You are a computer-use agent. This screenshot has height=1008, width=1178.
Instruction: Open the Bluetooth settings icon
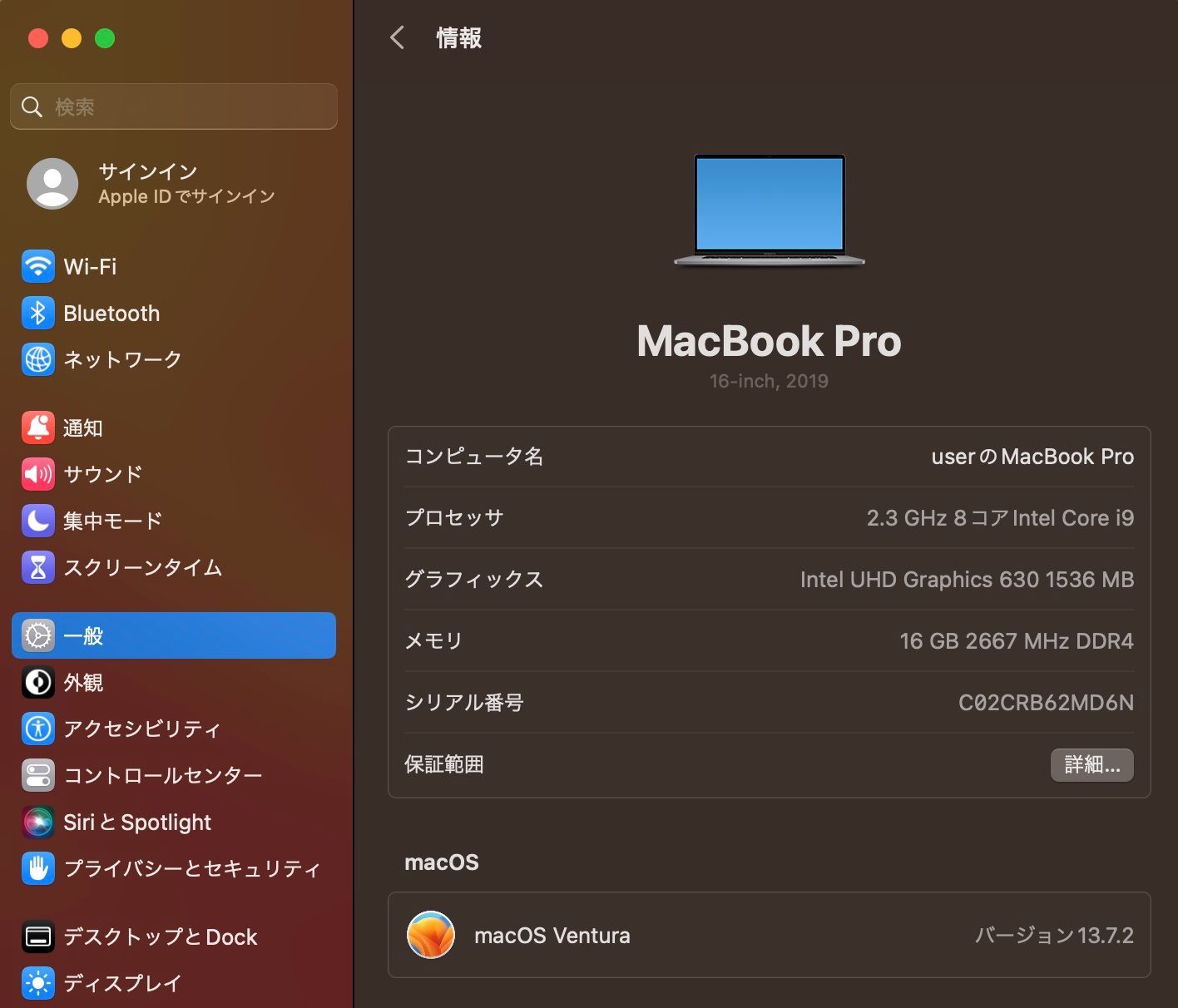coord(38,314)
